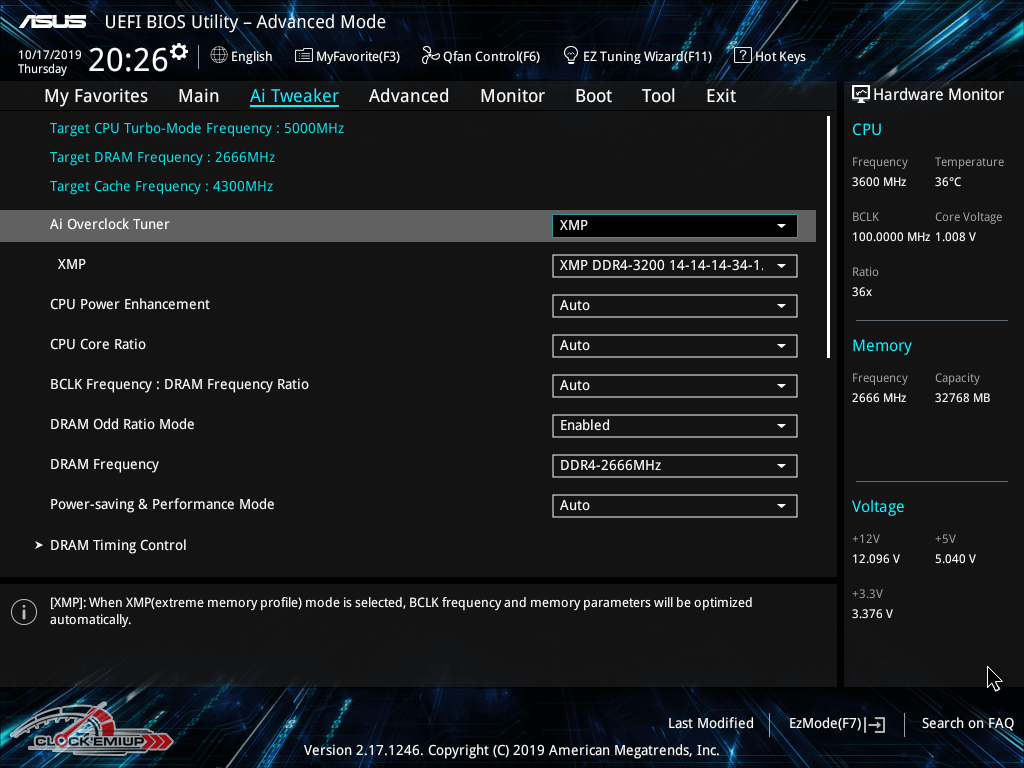Change Power-saving & Performance Mode value
Screen dimensions: 1024x768
point(674,506)
